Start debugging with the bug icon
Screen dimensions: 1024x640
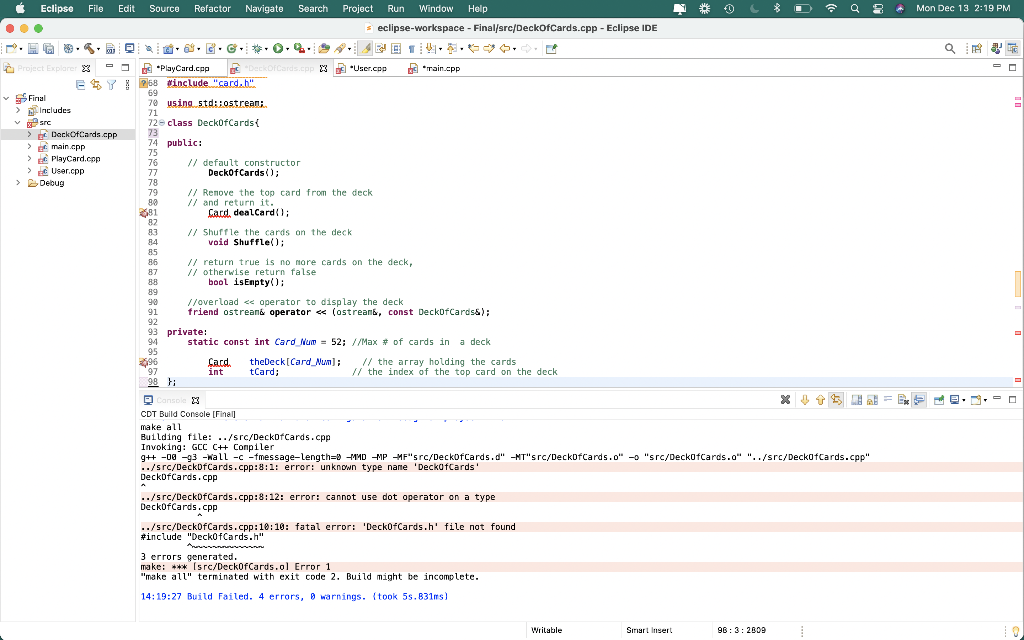[254, 47]
